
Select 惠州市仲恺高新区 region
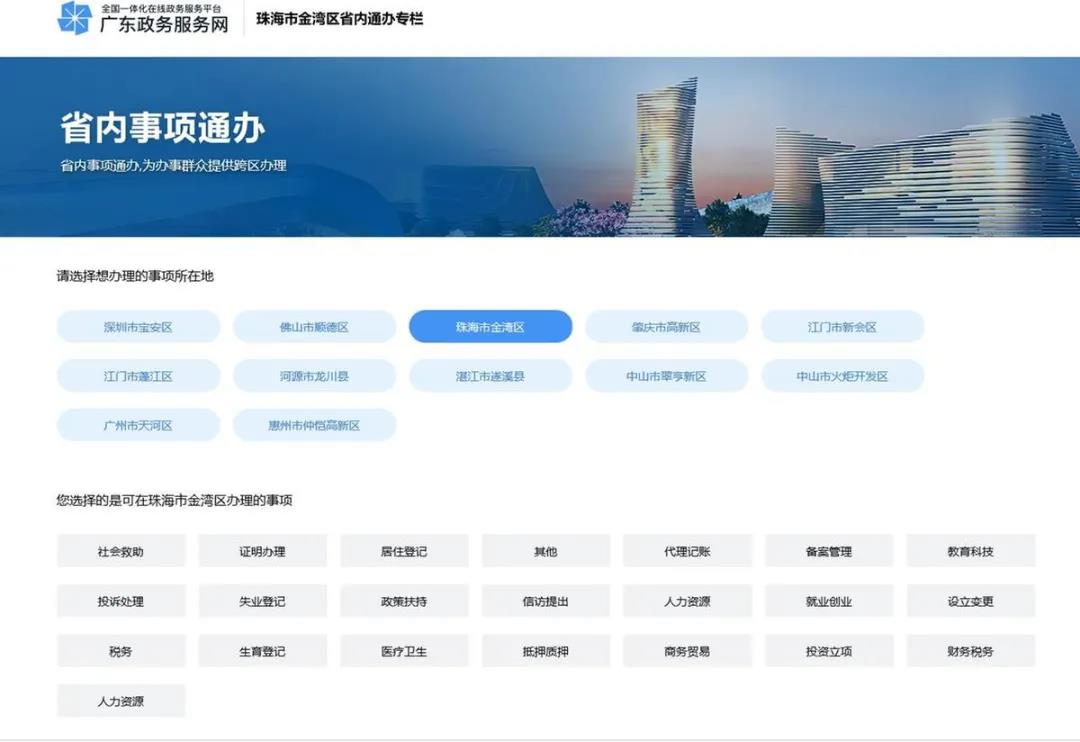314,425
